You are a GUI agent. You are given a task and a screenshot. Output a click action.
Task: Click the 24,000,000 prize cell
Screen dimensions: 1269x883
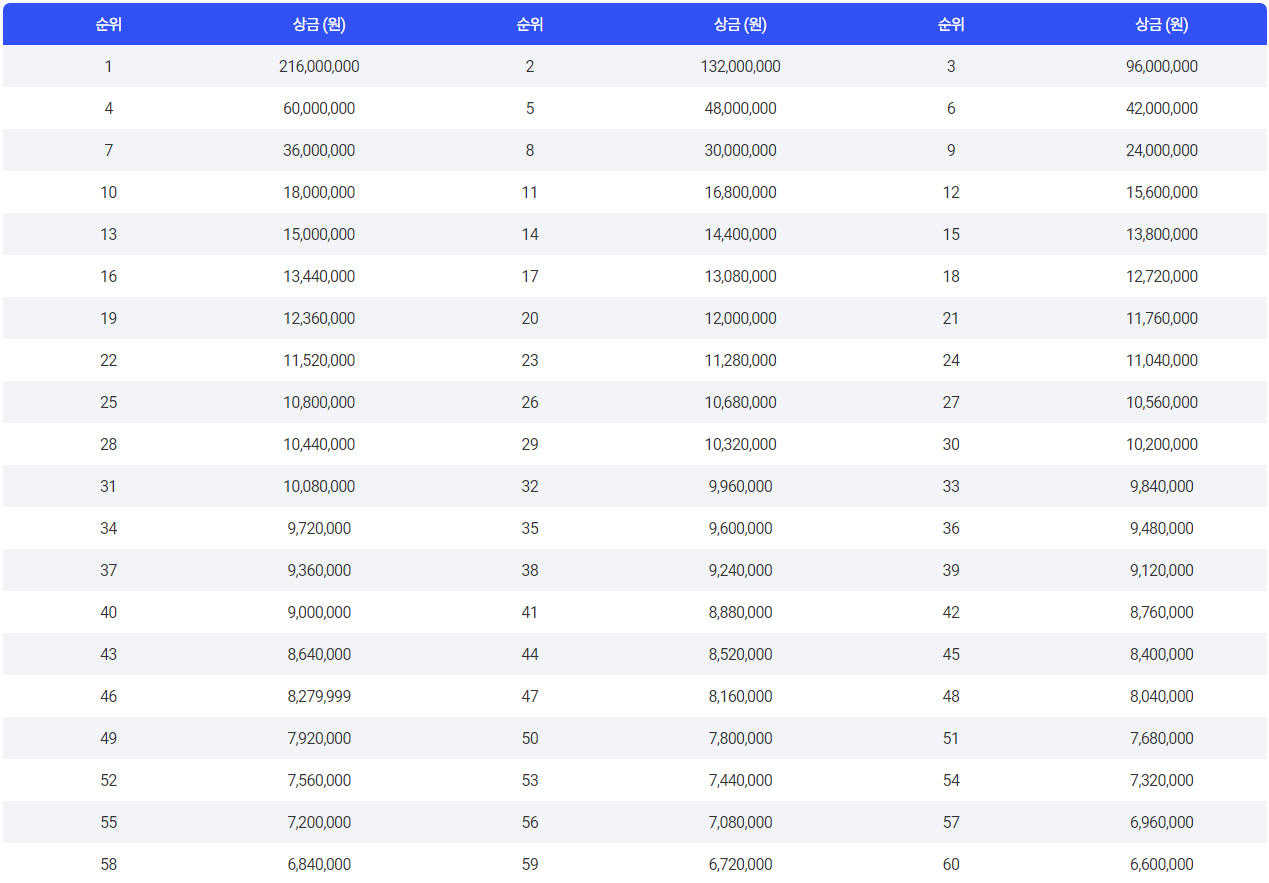pos(1161,150)
